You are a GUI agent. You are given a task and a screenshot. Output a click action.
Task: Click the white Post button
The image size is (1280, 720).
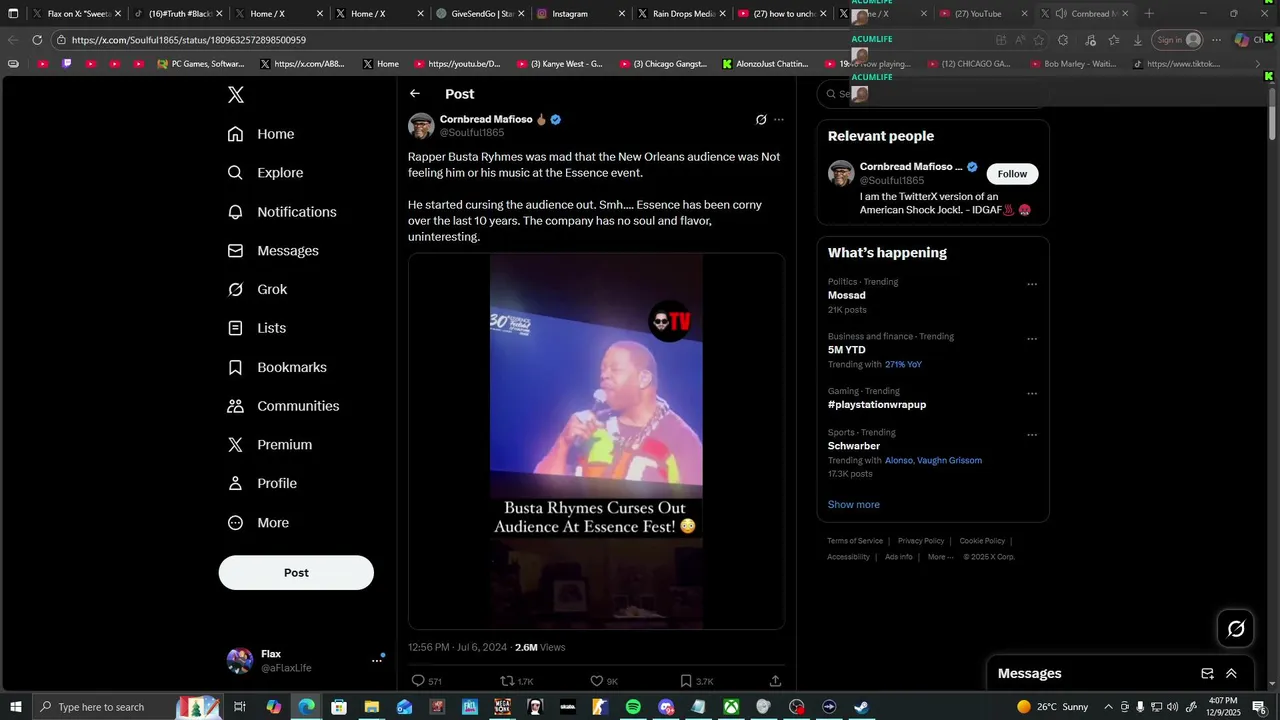tap(296, 573)
